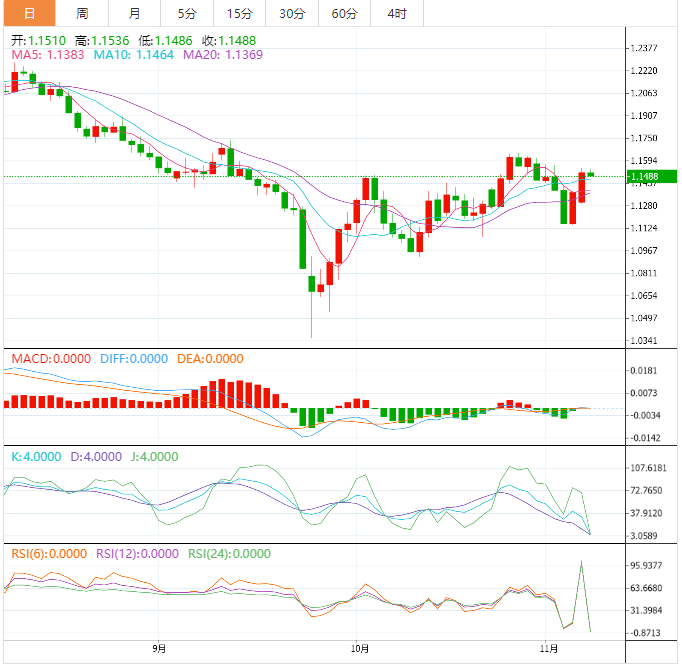Choose the 4时 timeframe tab

(x=397, y=13)
